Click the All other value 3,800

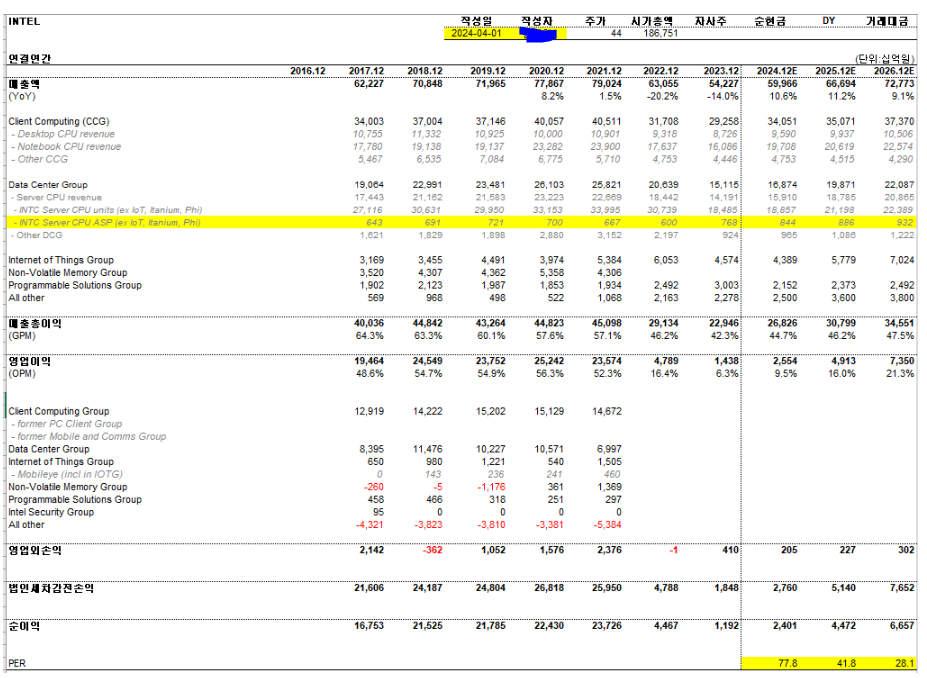[x=902, y=298]
